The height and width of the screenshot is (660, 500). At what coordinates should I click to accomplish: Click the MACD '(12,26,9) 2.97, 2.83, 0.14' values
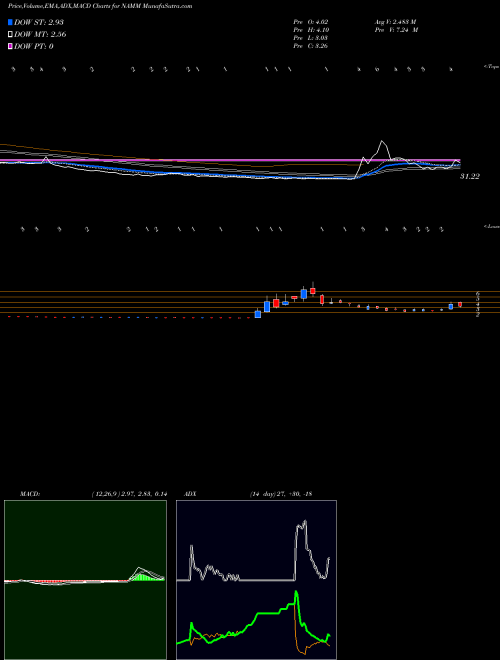[x=129, y=494]
